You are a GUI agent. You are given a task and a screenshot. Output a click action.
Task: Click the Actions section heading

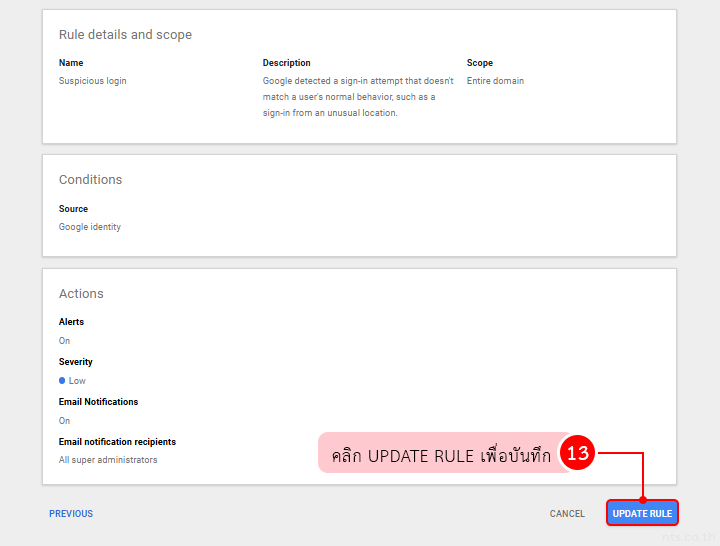point(81,294)
